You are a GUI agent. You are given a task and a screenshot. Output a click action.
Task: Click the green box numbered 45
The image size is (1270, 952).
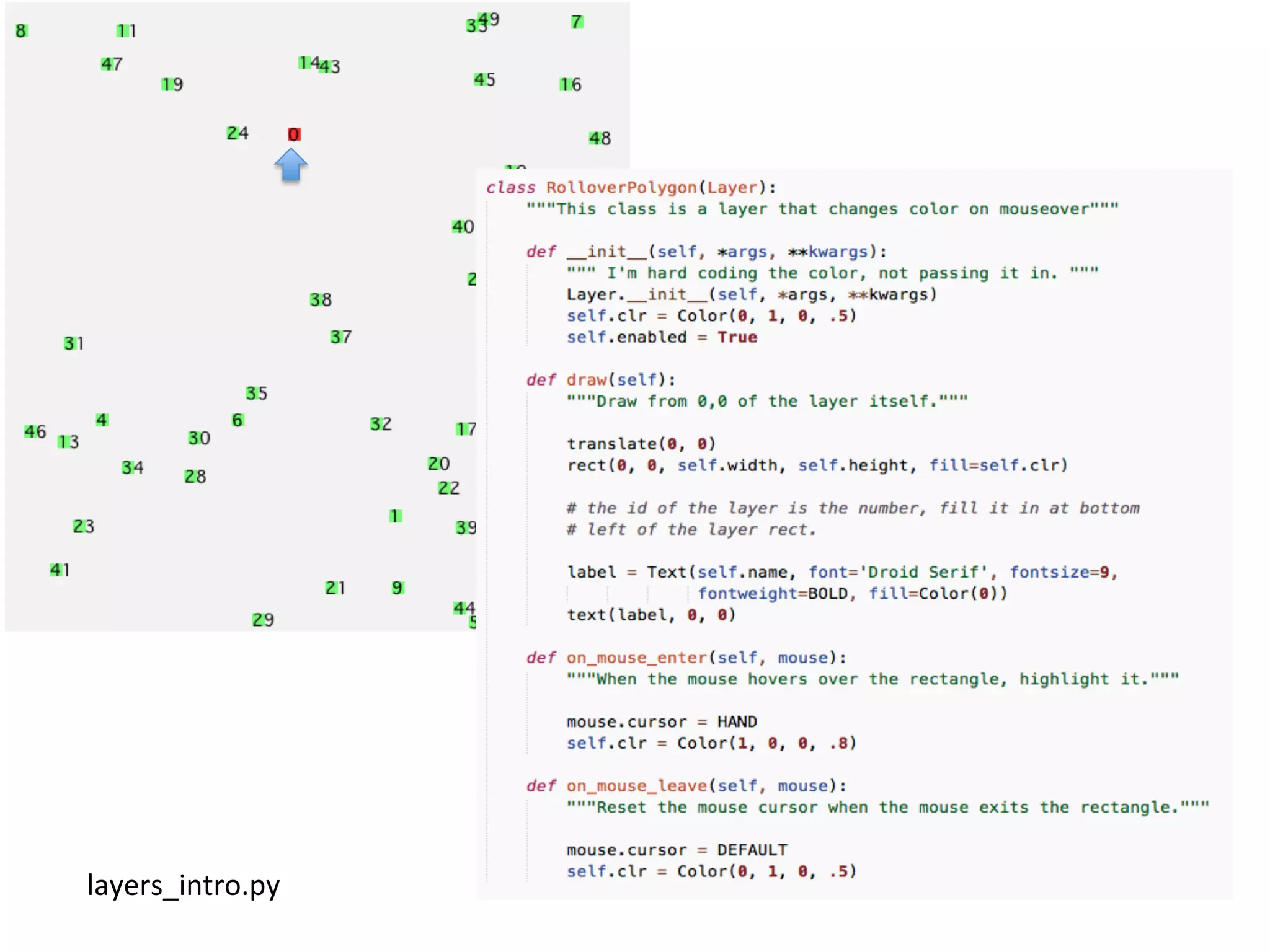click(479, 79)
